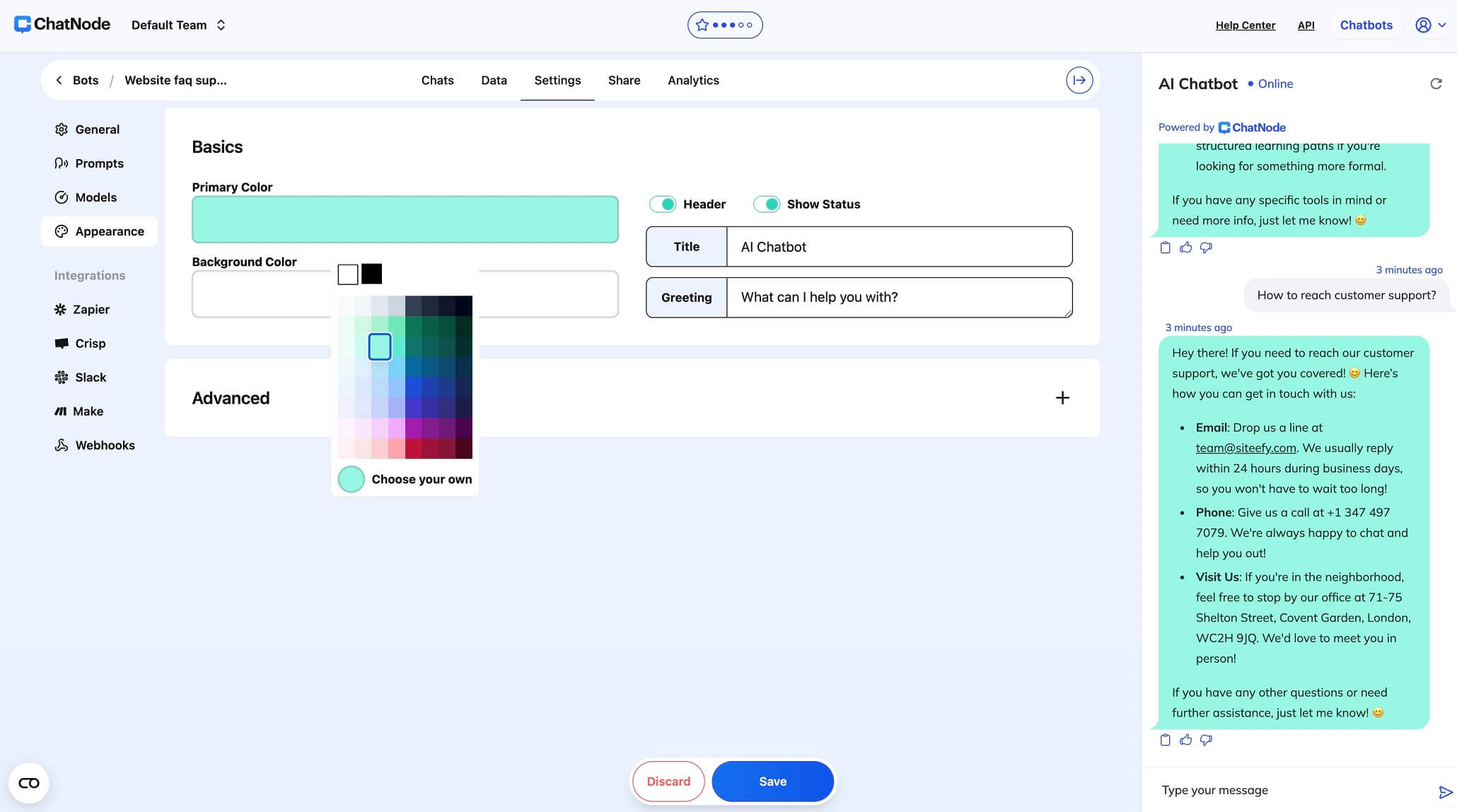The image size is (1457, 812).
Task: Click the Save button
Action: (772, 782)
